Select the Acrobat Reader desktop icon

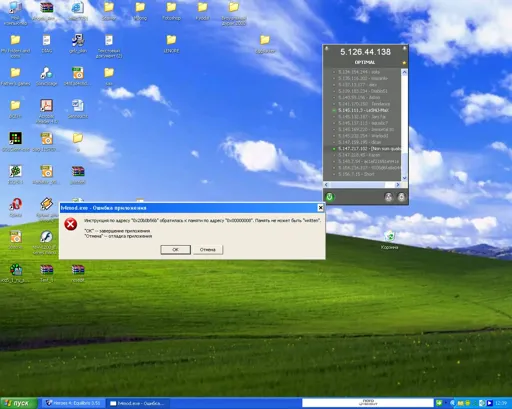coord(47,111)
